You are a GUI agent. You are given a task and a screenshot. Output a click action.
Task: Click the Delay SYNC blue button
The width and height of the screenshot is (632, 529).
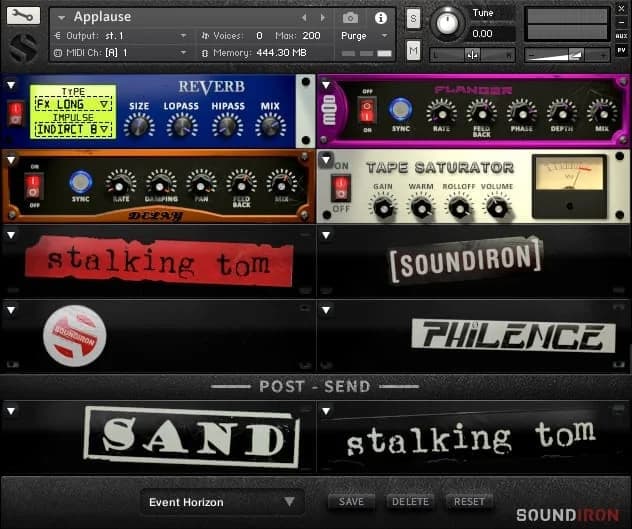(x=80, y=182)
